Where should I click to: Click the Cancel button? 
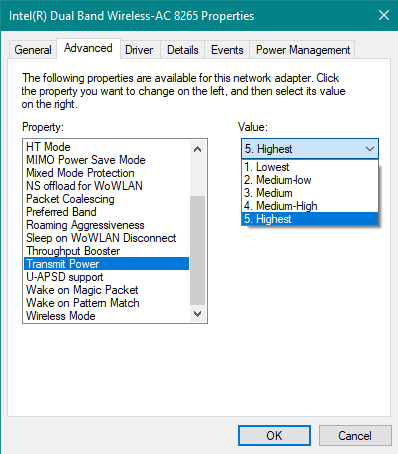[x=355, y=435]
